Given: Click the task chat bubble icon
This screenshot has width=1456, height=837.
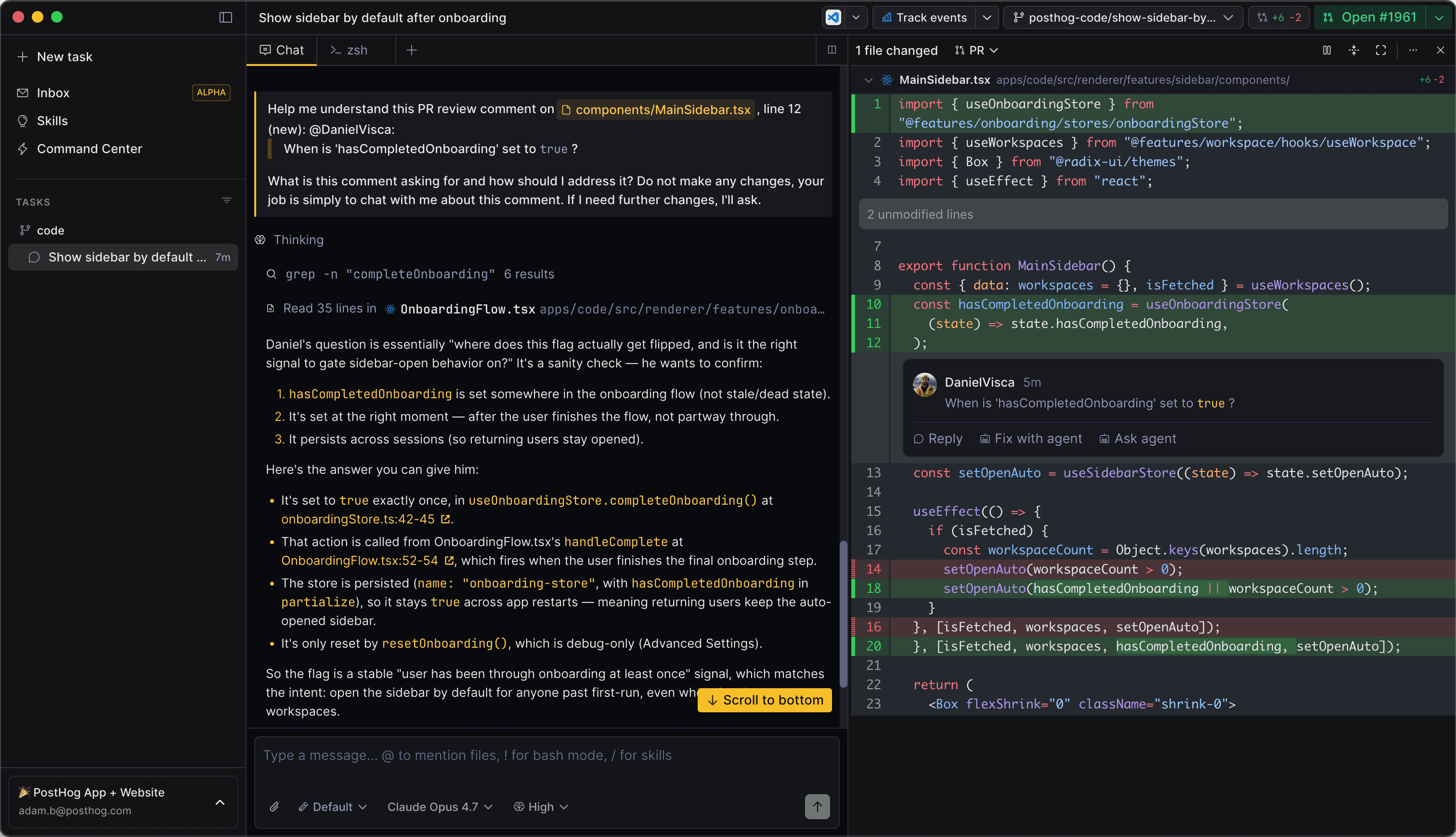Looking at the screenshot, I should tap(34, 257).
